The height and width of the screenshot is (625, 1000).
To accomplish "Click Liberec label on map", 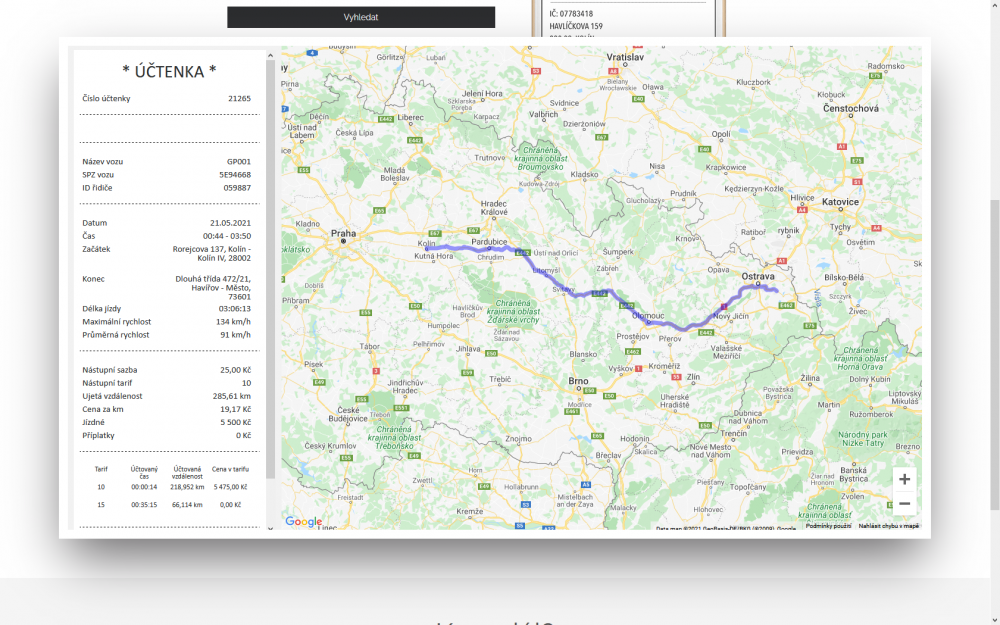I will tap(410, 117).
